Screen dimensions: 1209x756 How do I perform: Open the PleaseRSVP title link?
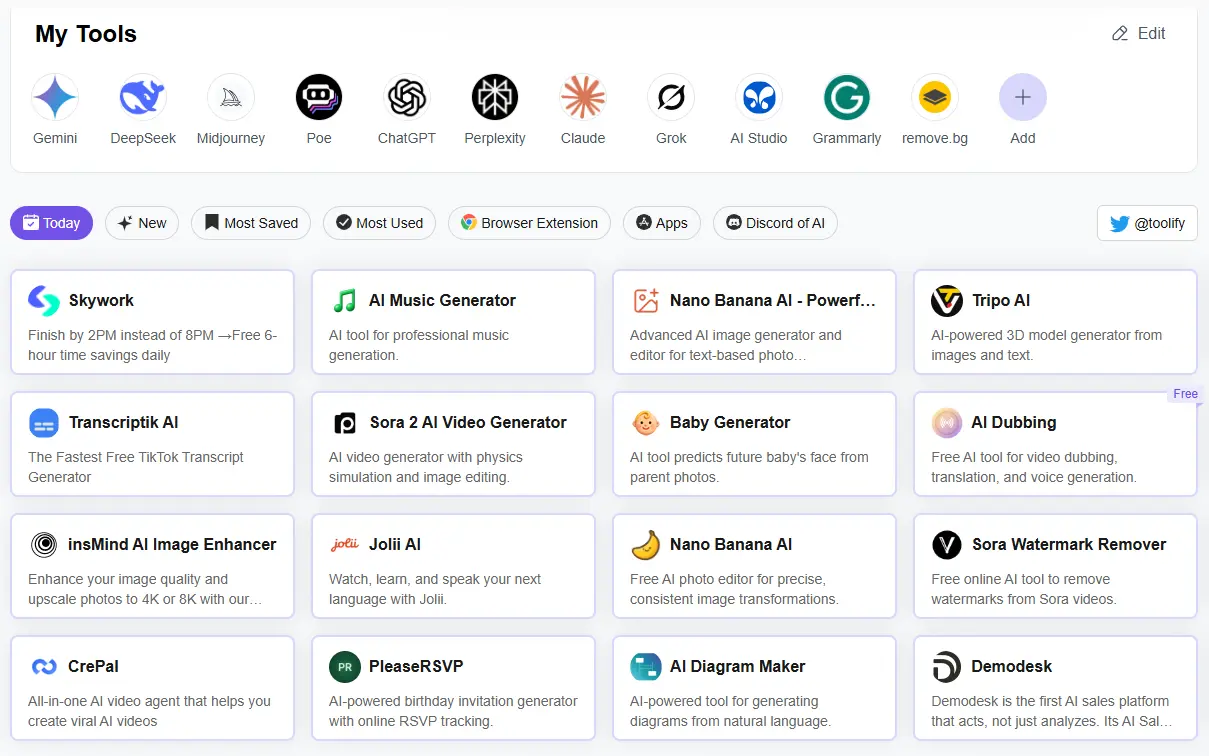[416, 666]
